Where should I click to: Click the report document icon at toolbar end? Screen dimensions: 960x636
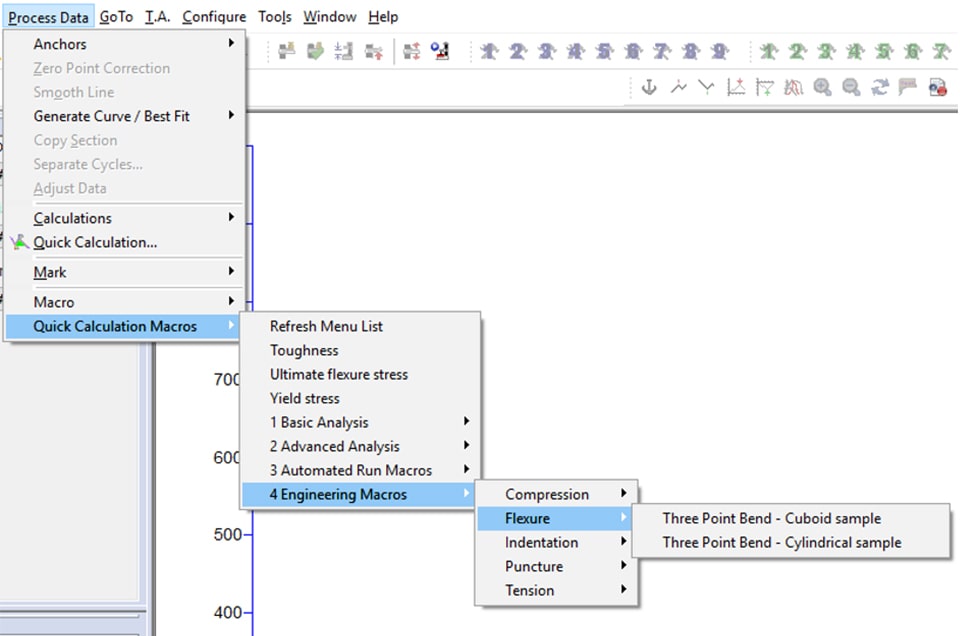click(x=936, y=87)
